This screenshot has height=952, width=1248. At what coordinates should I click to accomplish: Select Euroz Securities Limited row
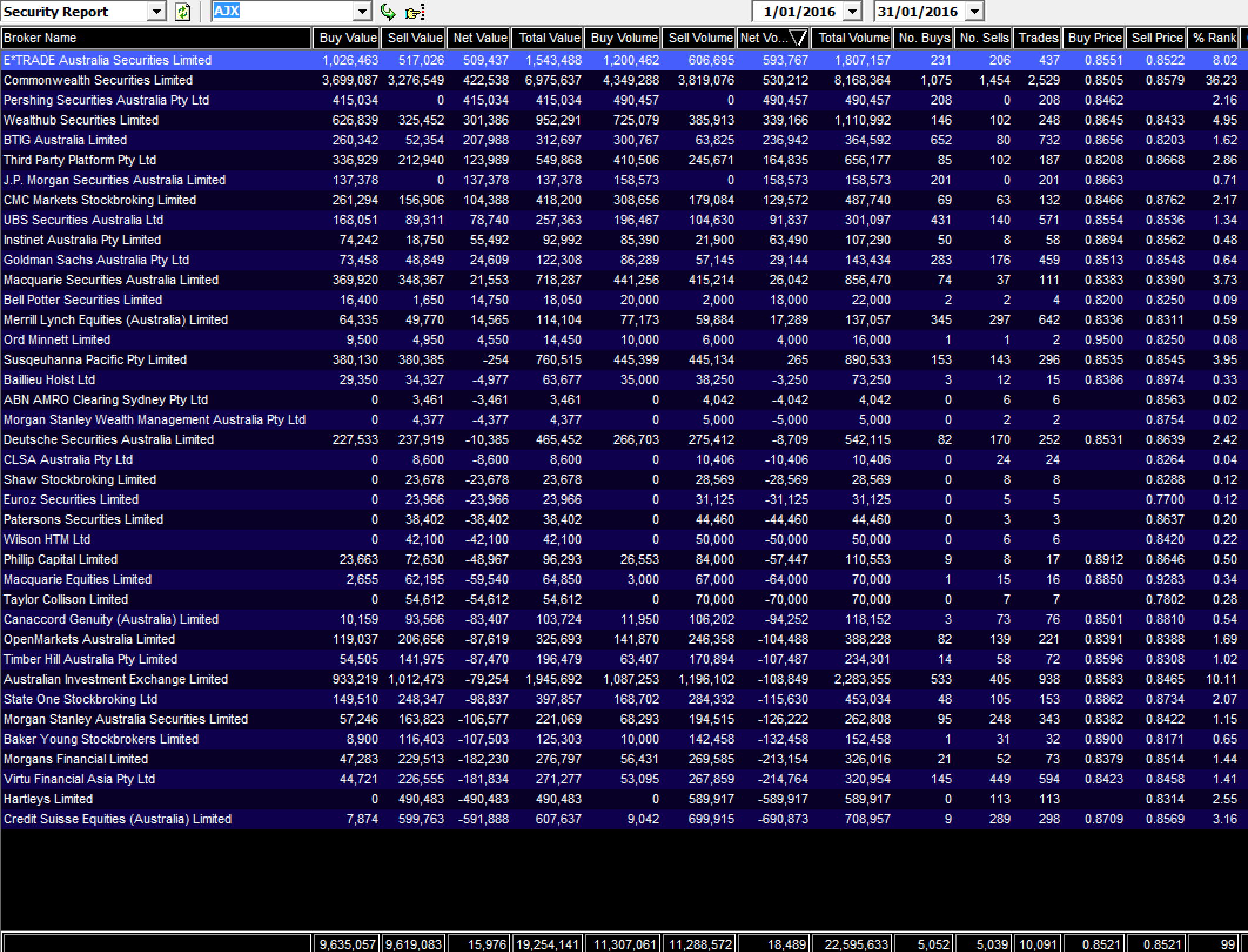[x=624, y=499]
